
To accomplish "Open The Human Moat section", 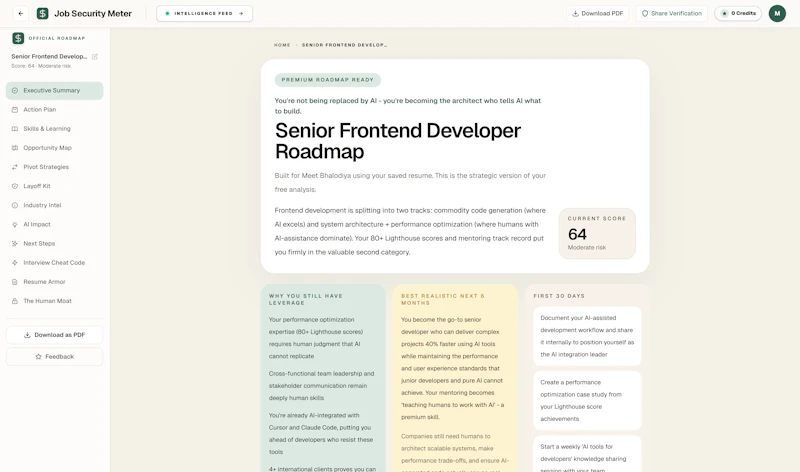I will point(55,301).
